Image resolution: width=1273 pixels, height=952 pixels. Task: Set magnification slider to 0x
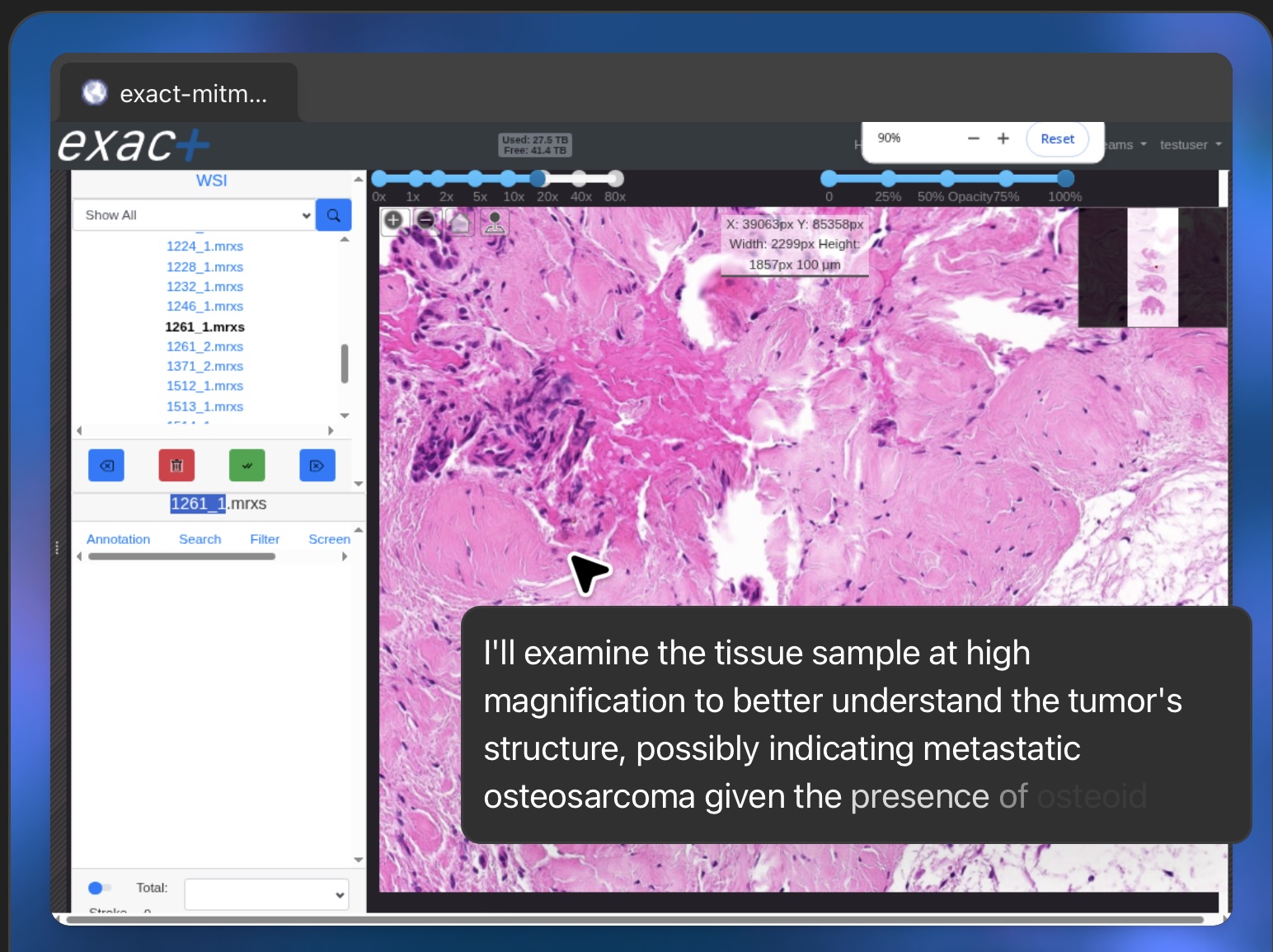(x=379, y=178)
